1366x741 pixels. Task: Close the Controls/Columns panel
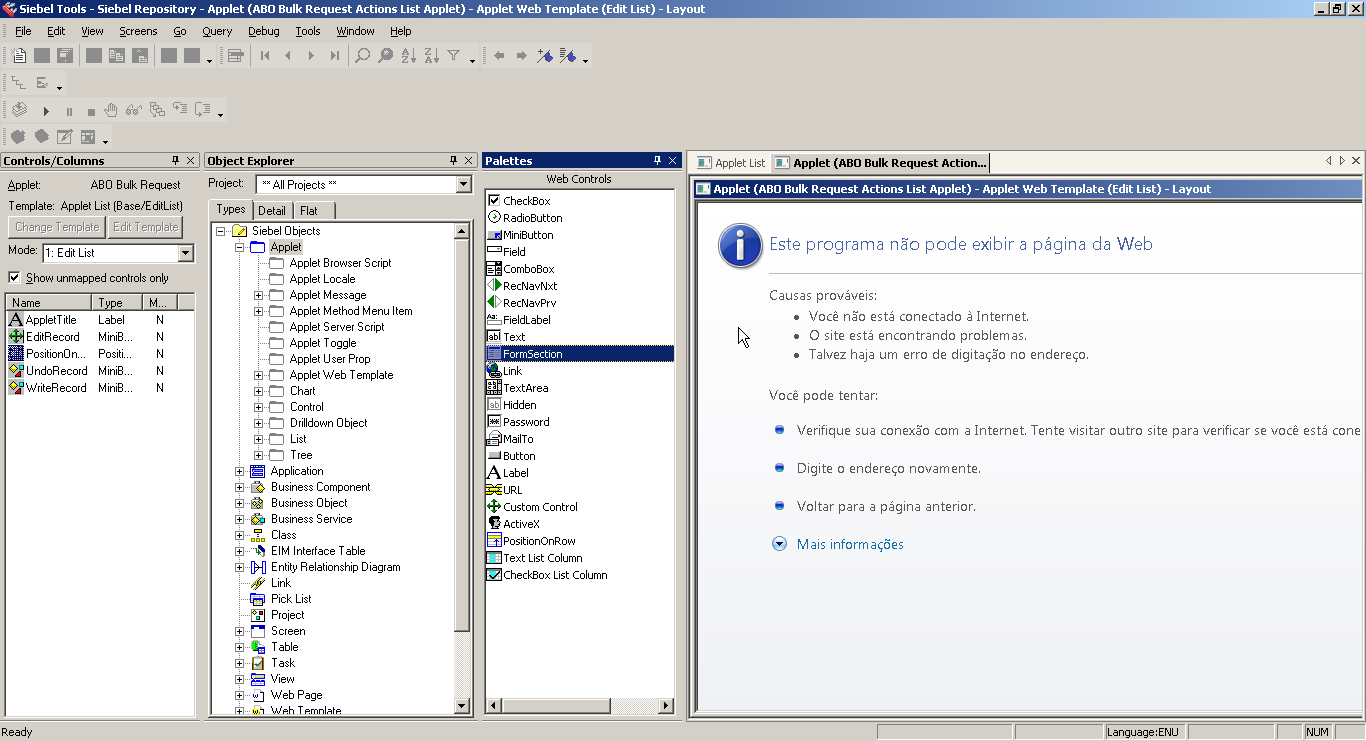[x=190, y=160]
